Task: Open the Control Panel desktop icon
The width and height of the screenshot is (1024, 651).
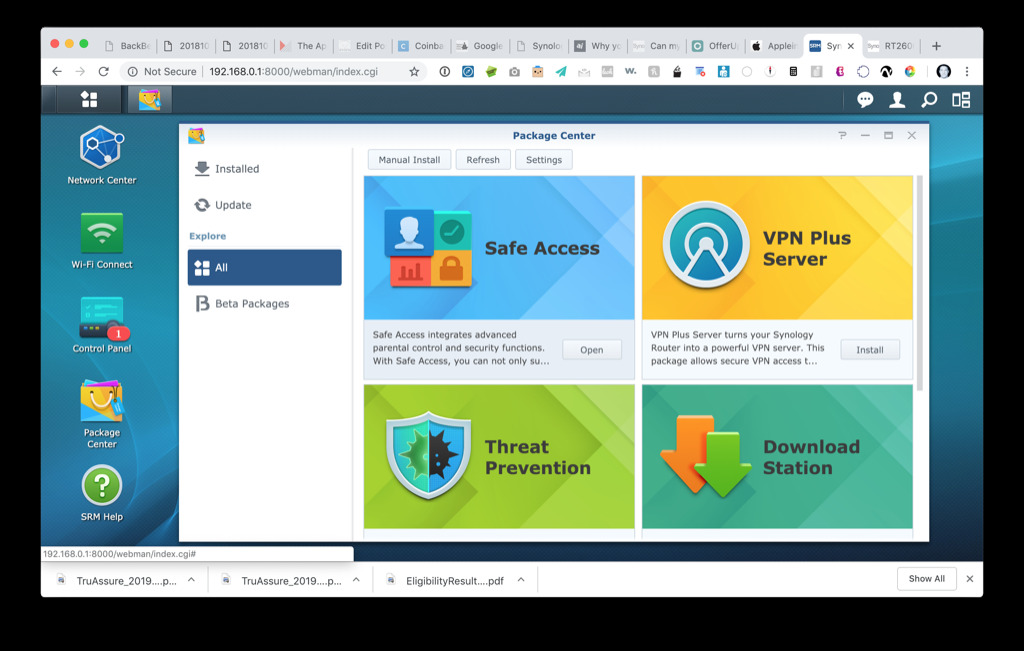Action: pyautogui.click(x=102, y=325)
